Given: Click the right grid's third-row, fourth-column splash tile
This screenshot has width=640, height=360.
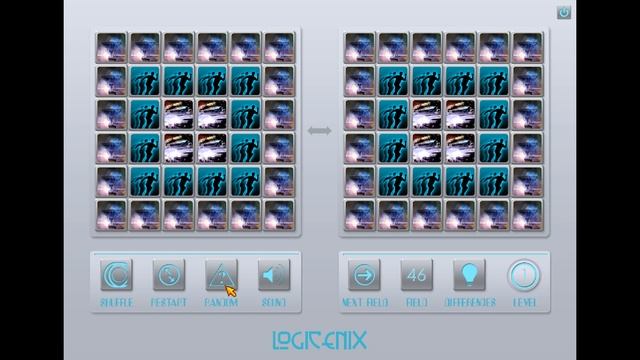Looking at the screenshot, I should pos(460,115).
